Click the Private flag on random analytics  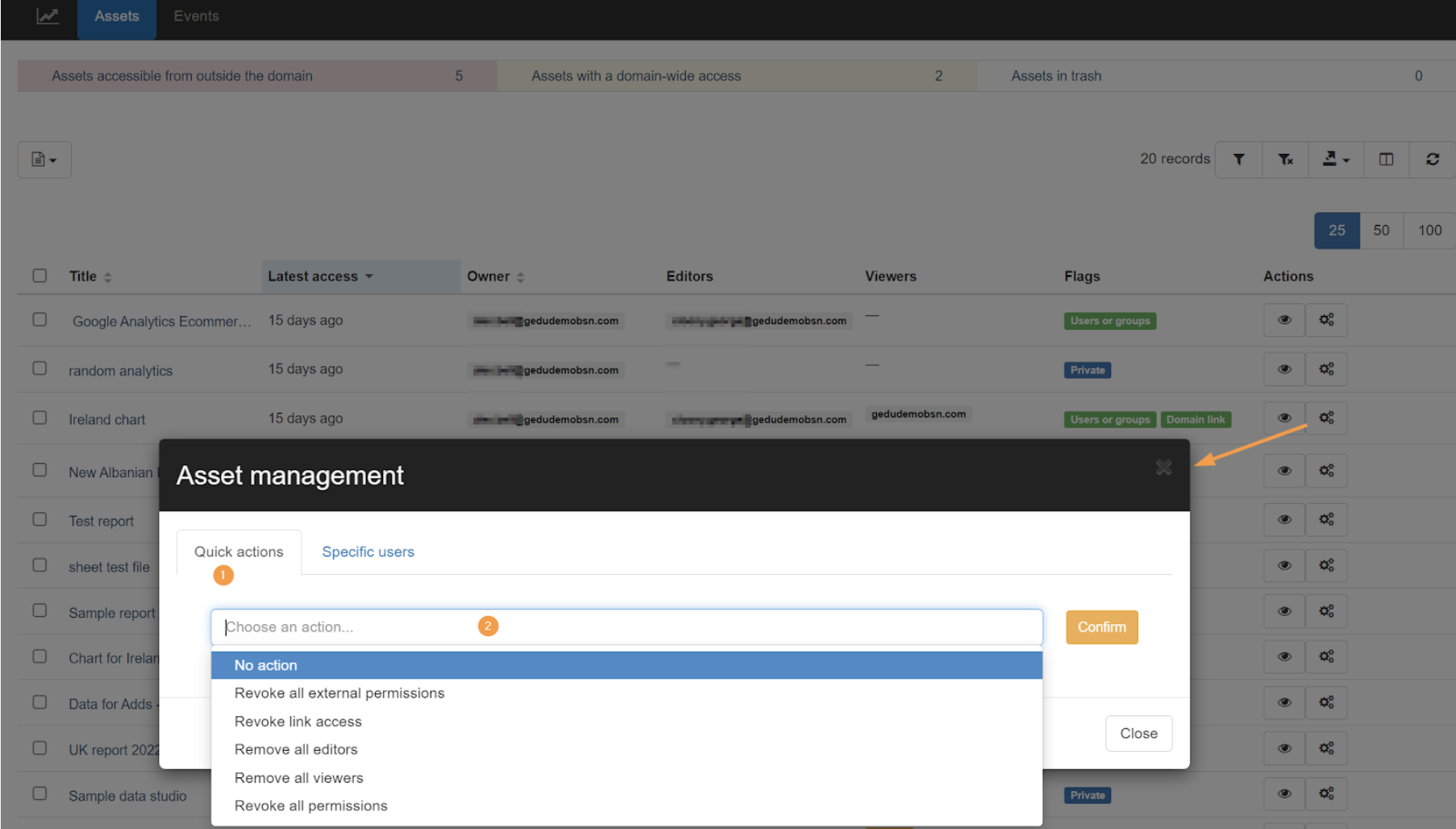click(1088, 371)
